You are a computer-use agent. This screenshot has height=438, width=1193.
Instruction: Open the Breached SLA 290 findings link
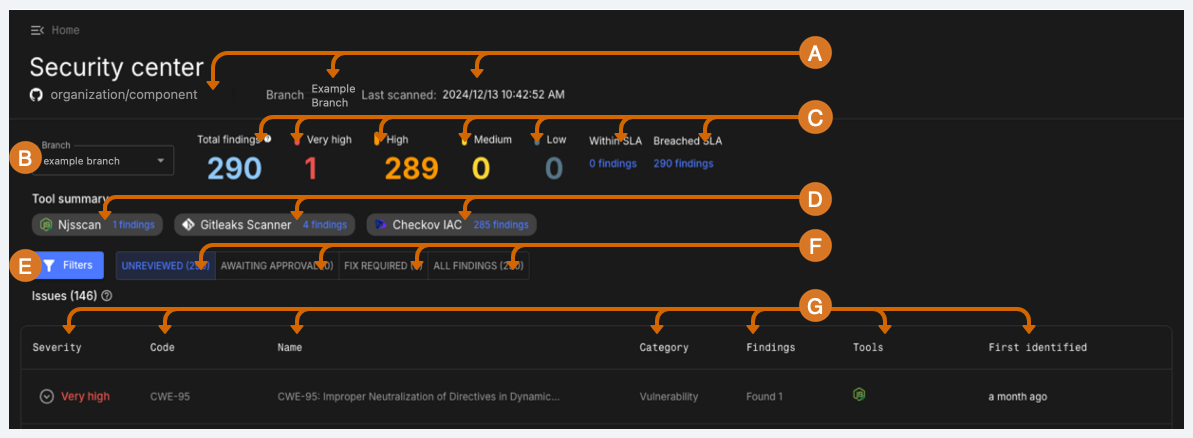pos(683,164)
